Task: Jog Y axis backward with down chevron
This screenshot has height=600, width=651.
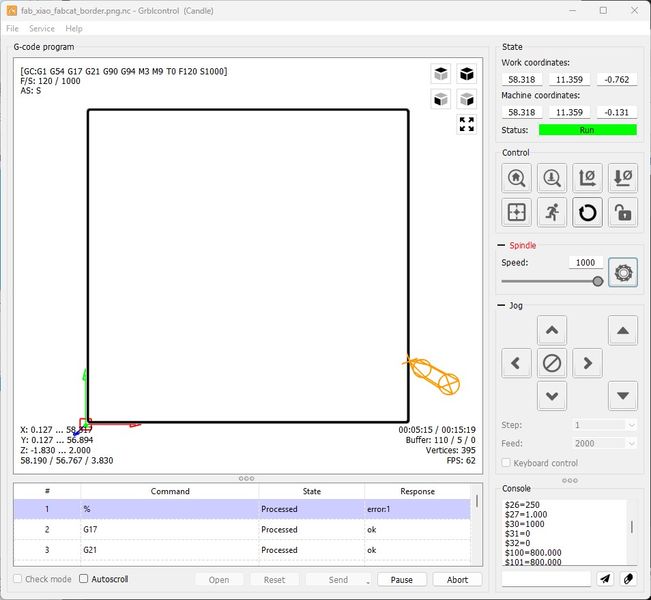Action: [552, 396]
